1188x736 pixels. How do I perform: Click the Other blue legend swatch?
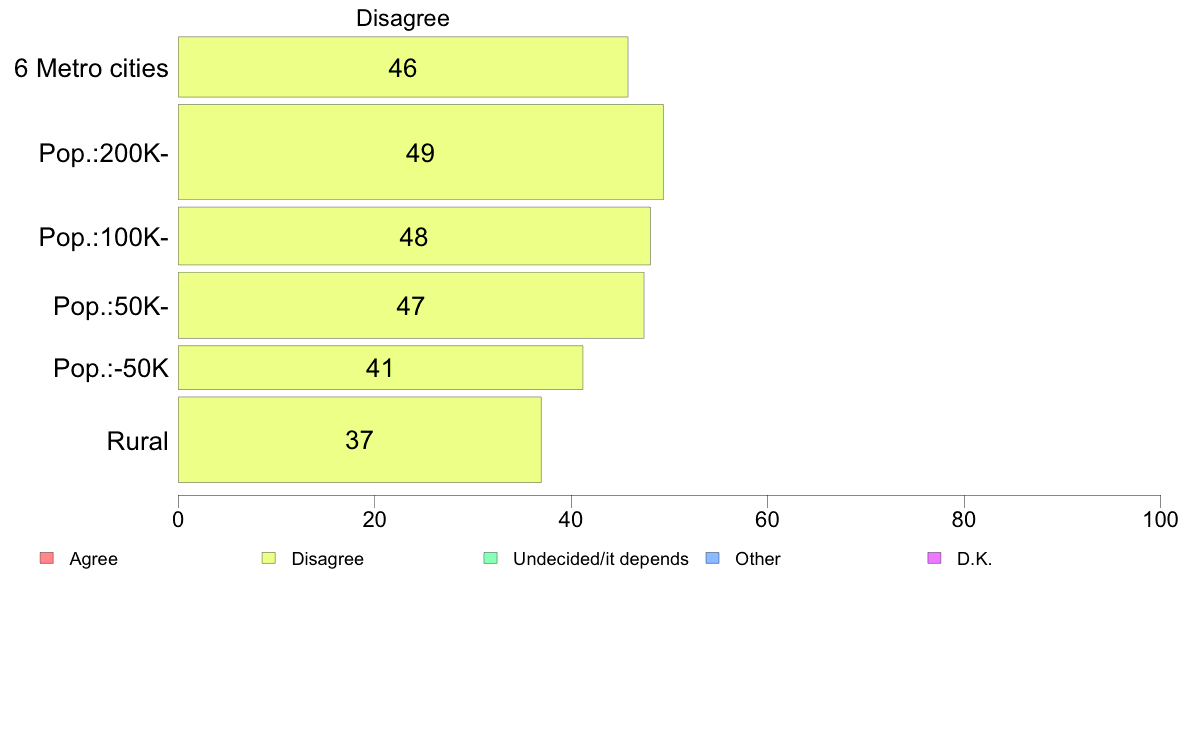[713, 559]
